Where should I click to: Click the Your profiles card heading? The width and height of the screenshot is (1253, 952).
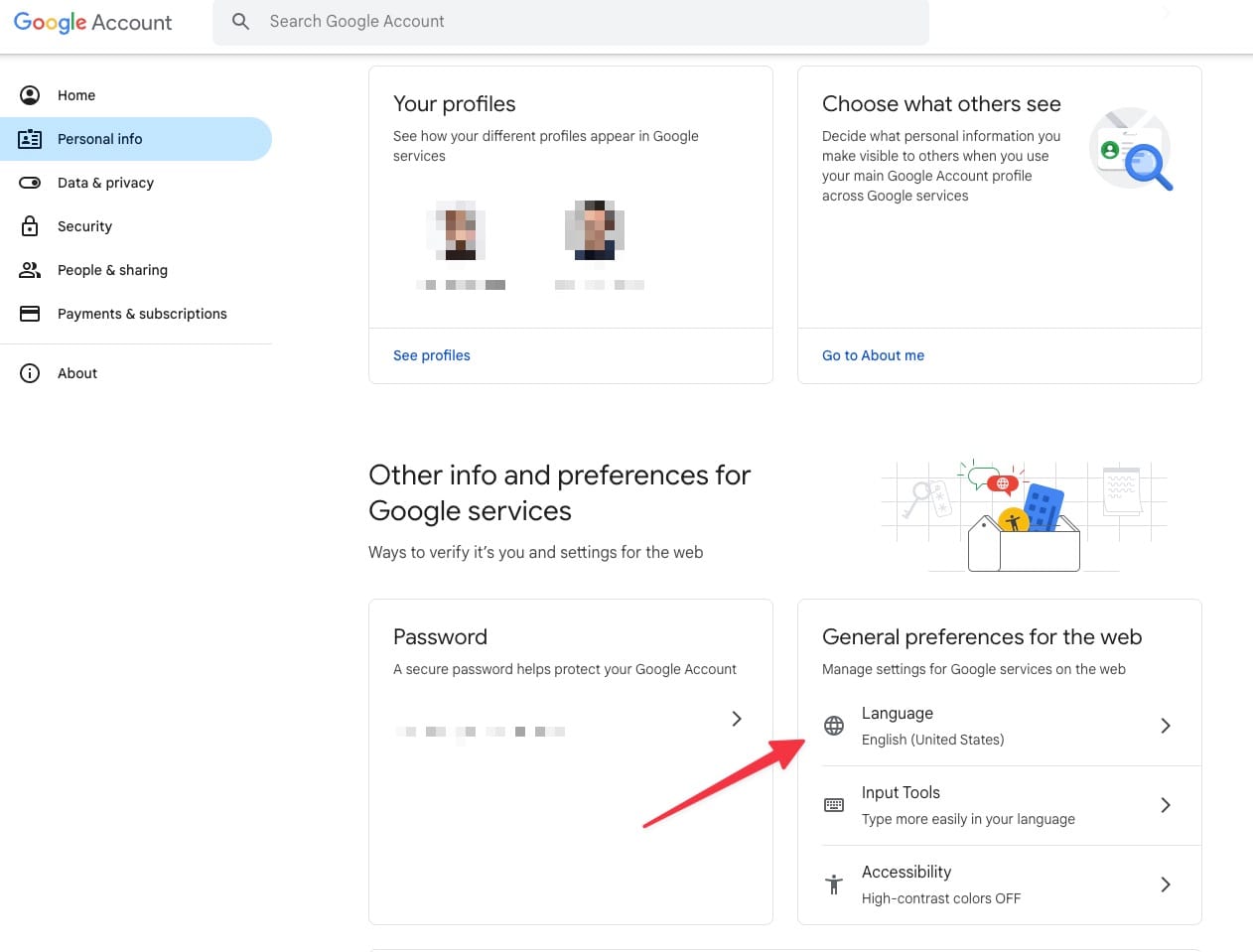click(455, 104)
